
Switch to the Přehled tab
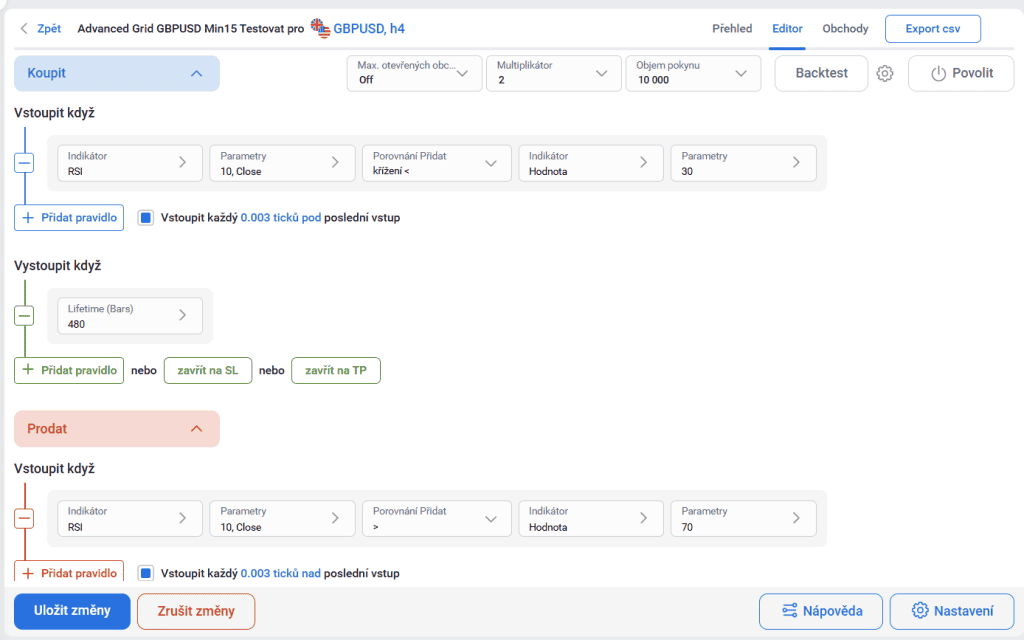point(732,28)
